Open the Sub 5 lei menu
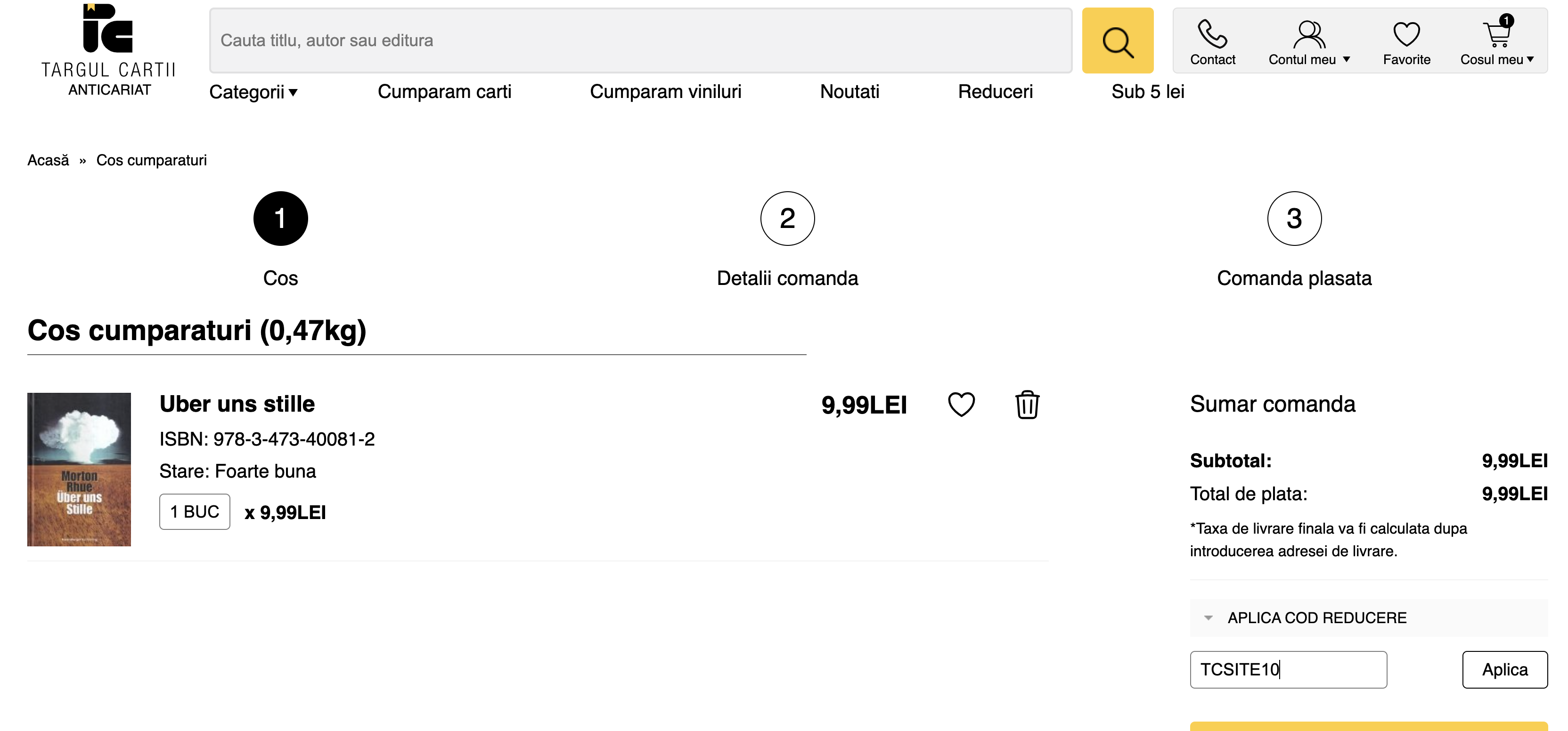Image resolution: width=1568 pixels, height=731 pixels. point(1147,92)
